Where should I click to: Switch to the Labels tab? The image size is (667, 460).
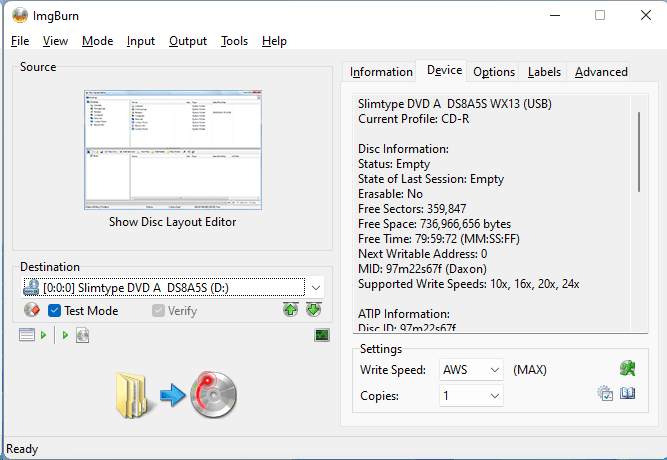[x=544, y=72]
